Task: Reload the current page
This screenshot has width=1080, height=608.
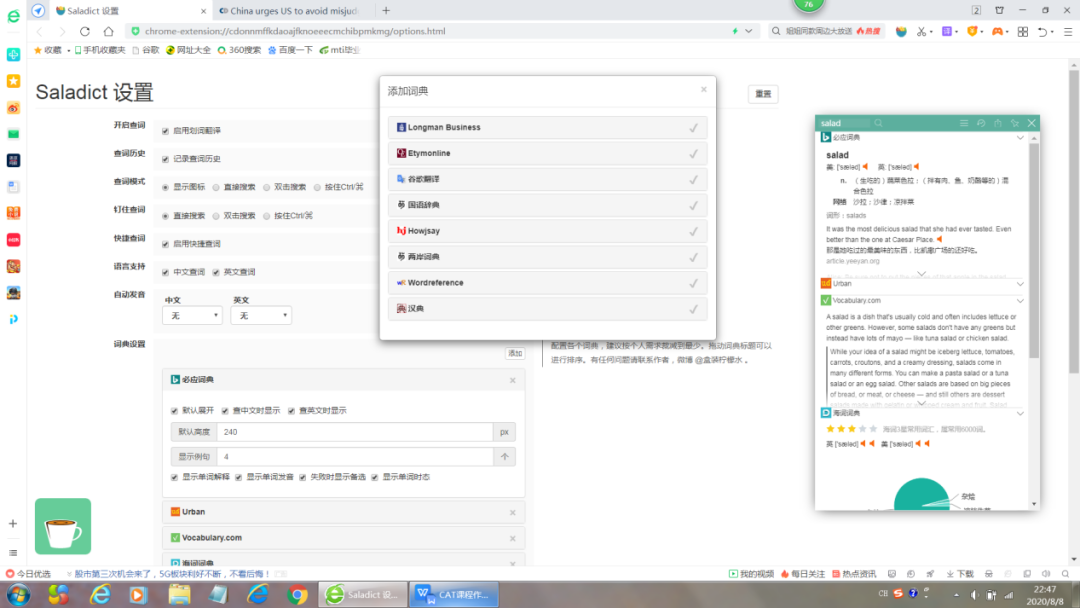Action: [85, 31]
